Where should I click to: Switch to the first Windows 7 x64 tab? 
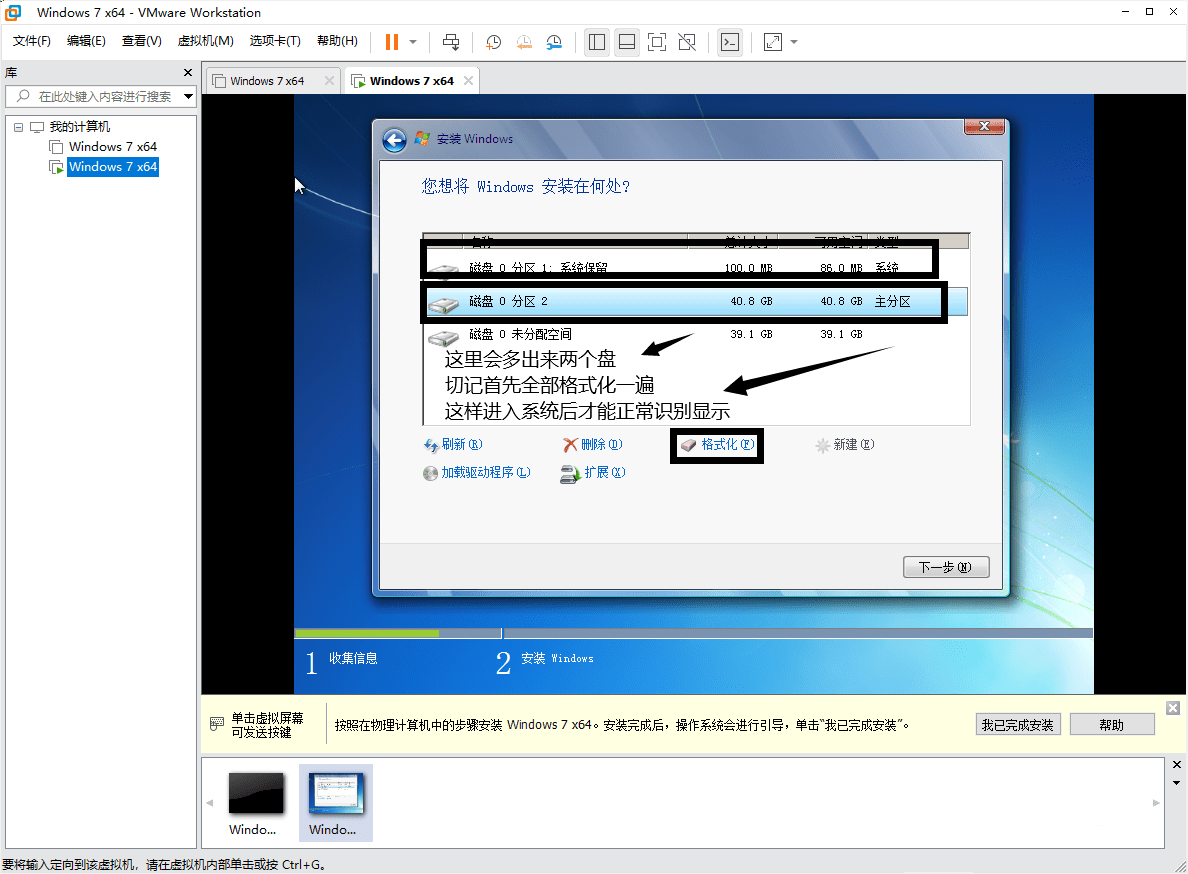click(x=267, y=81)
